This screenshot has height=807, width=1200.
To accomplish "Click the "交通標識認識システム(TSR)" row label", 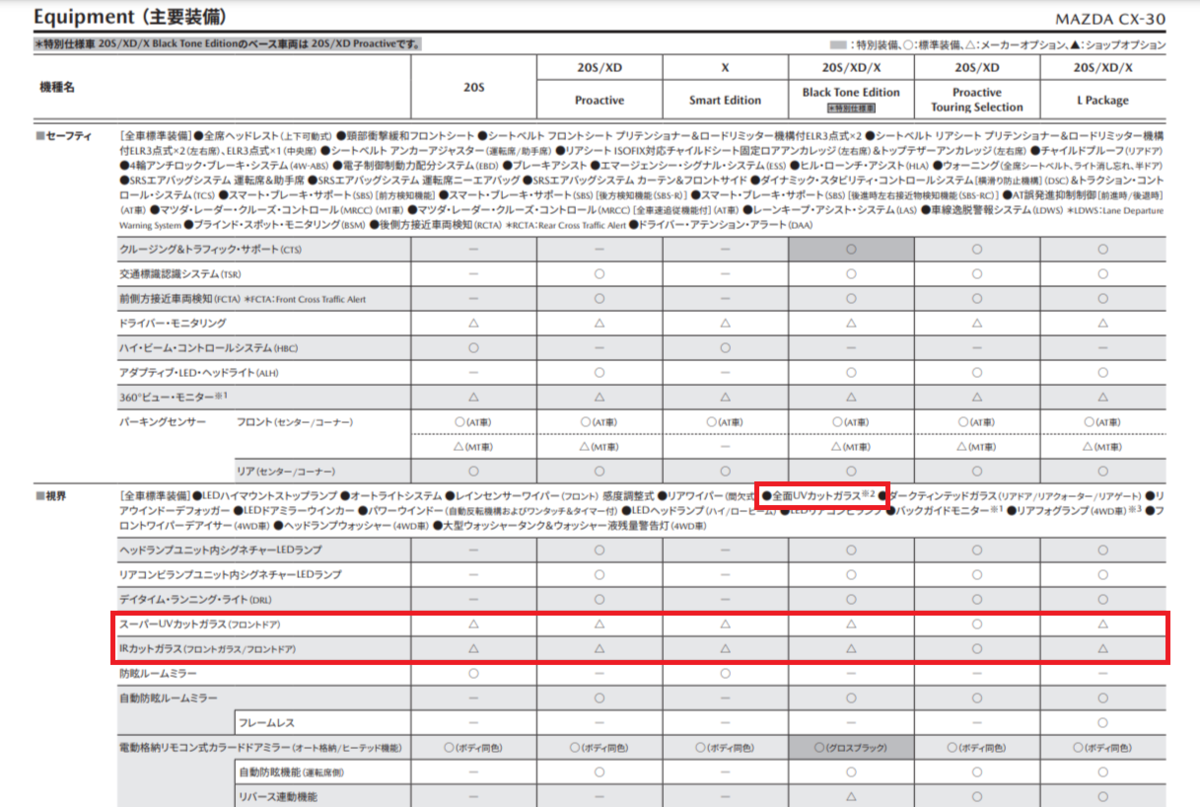I will [179, 274].
